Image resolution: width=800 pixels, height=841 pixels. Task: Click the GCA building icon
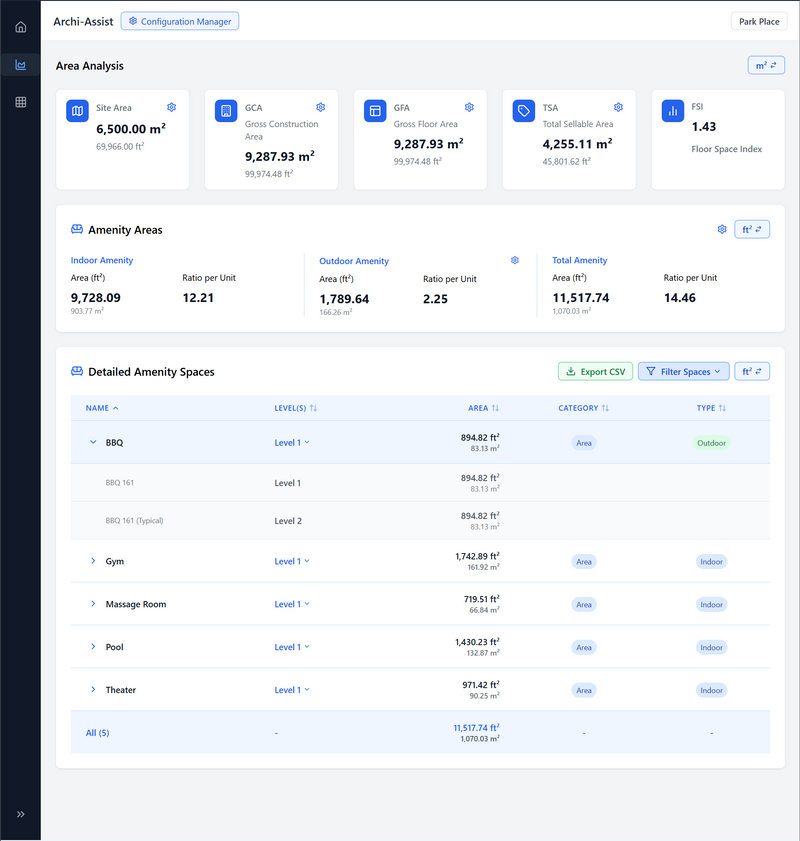[226, 111]
